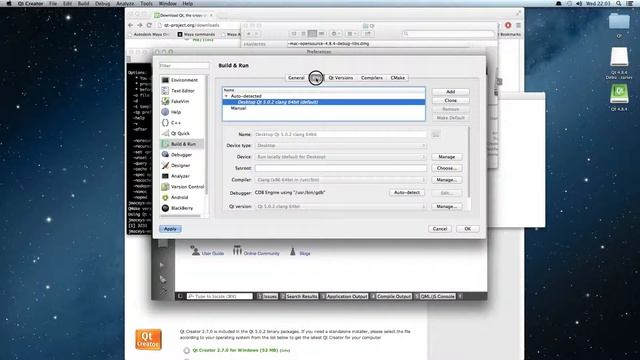Click the build hammer icon in Qt Creator sidebar
The width and height of the screenshot is (640, 360).
(x=163, y=290)
